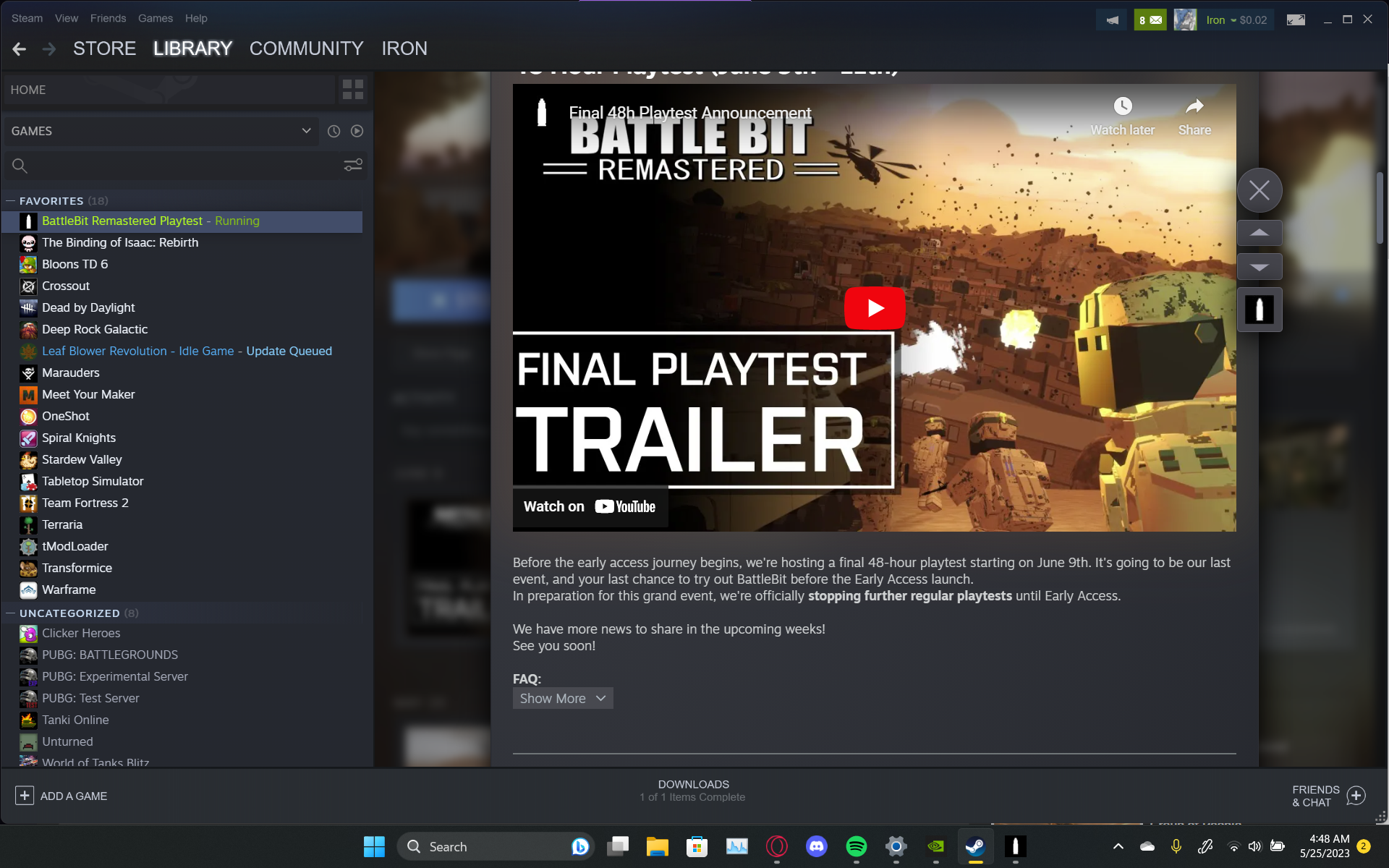Switch to Big Picture mode icon

click(x=1296, y=20)
